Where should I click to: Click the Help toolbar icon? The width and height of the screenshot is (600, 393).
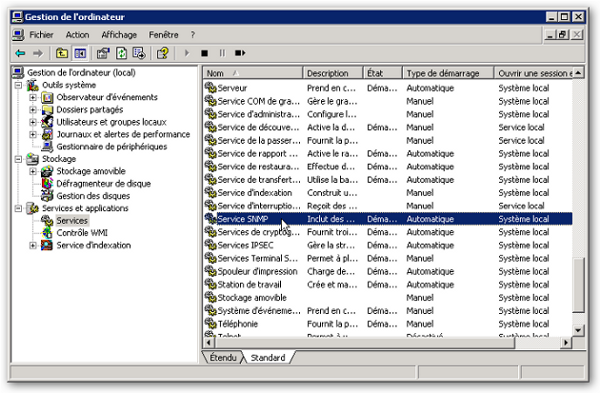[x=163, y=53]
